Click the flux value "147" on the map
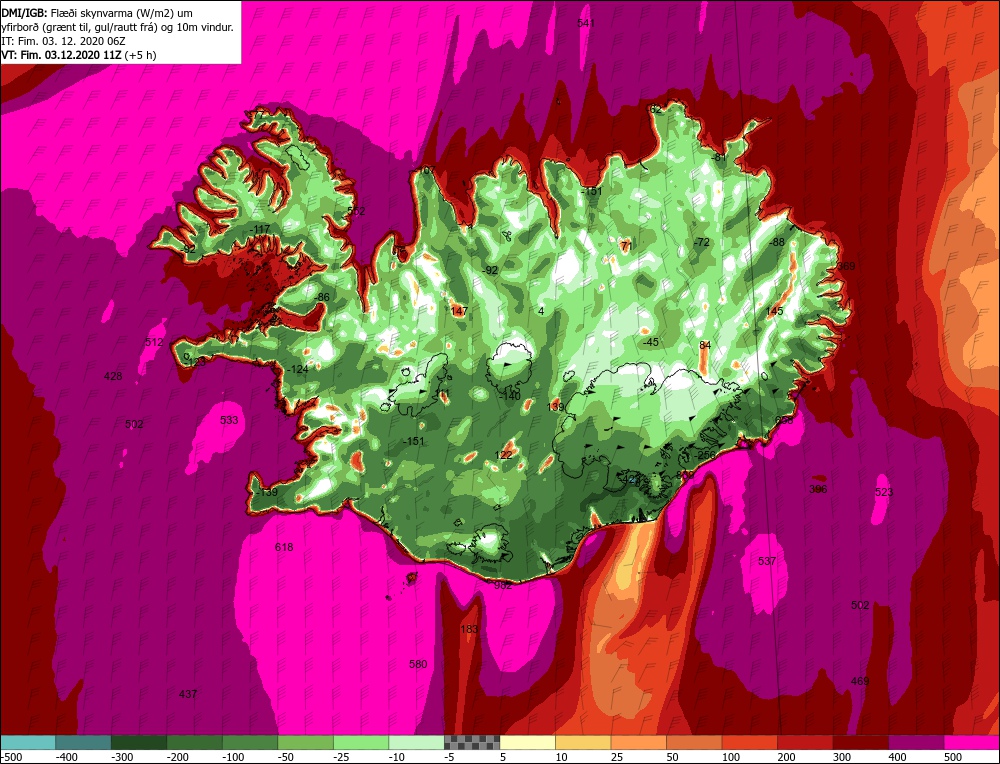Viewport: 1000px width, 764px height. click(x=459, y=311)
